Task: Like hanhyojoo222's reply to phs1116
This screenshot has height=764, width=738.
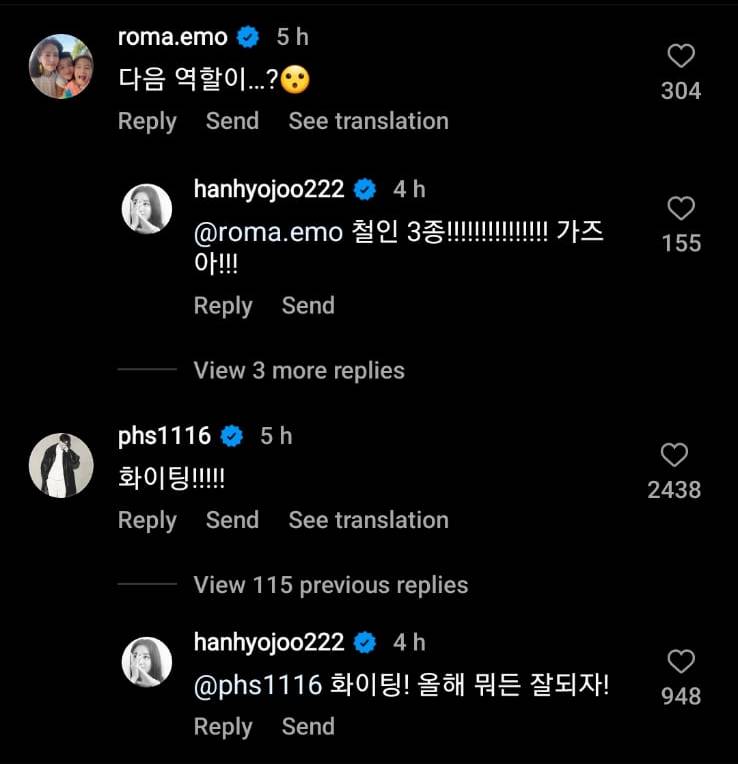Action: point(681,661)
